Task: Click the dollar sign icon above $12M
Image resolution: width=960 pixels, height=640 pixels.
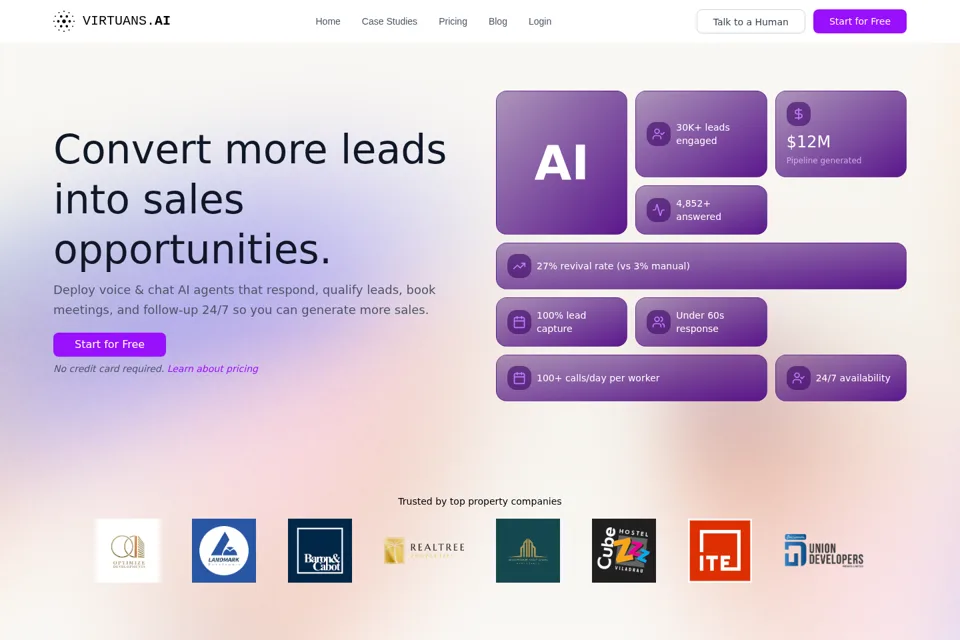Action: 798,113
